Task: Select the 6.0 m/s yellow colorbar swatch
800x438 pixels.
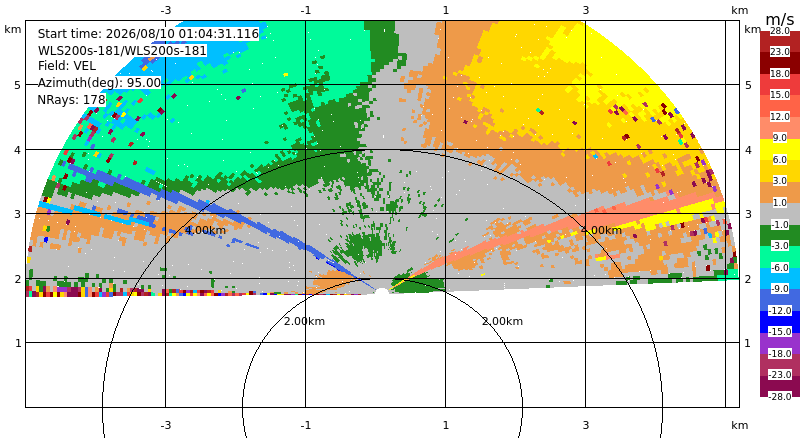Action: 780,149
